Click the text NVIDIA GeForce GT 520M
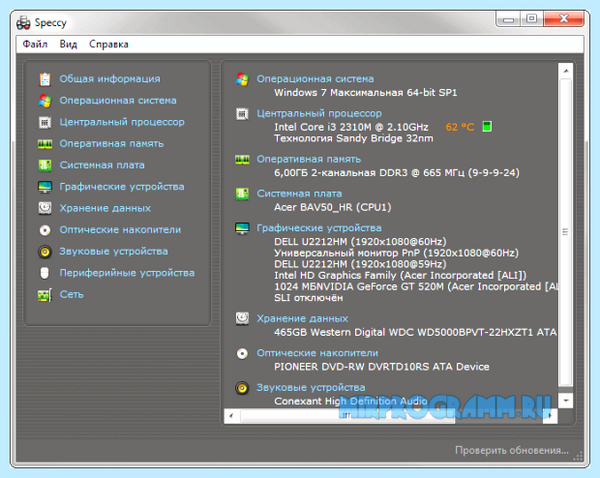Image resolution: width=600 pixels, height=478 pixels. click(387, 287)
